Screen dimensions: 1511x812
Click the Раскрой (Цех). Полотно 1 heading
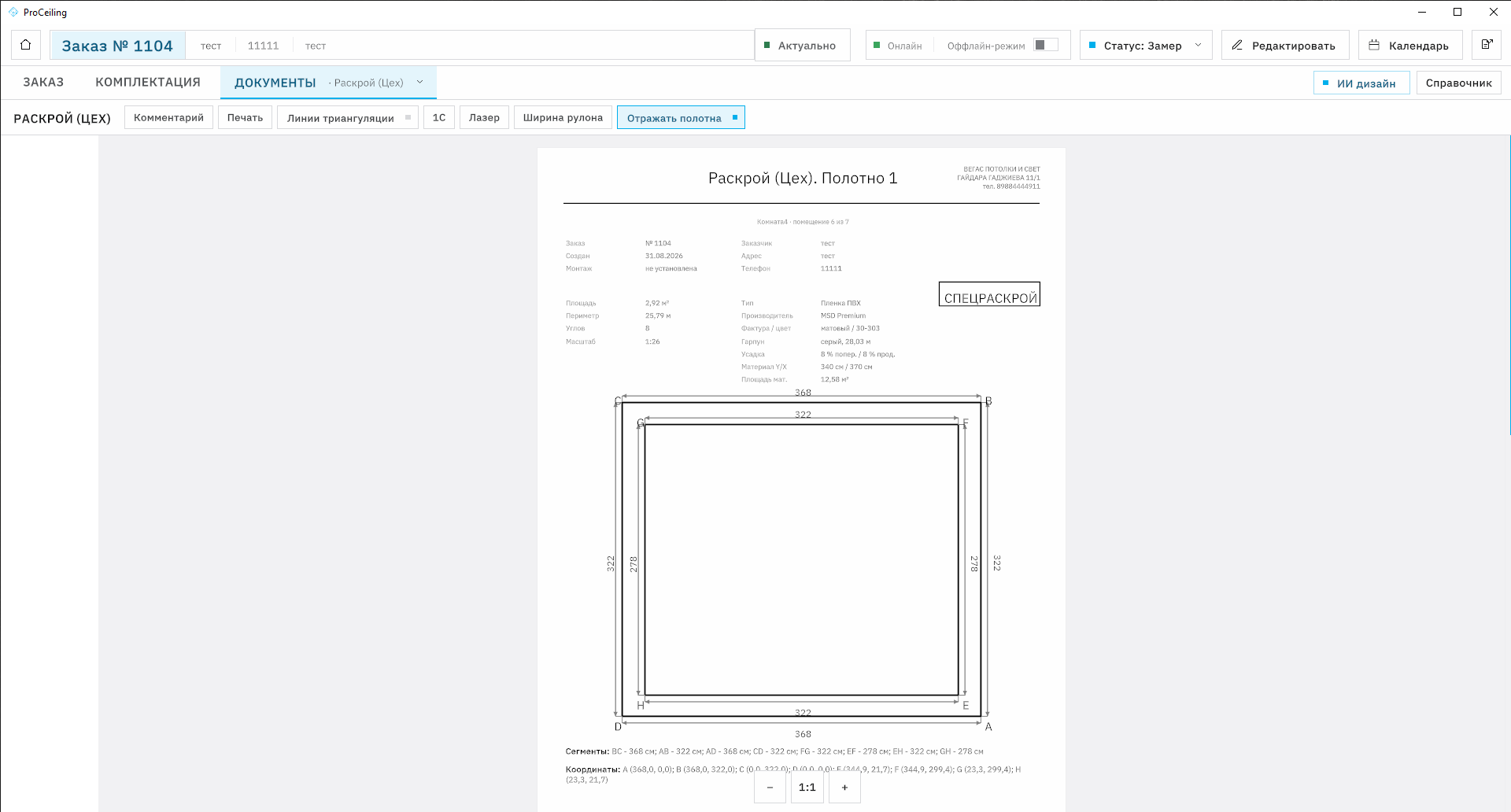803,178
